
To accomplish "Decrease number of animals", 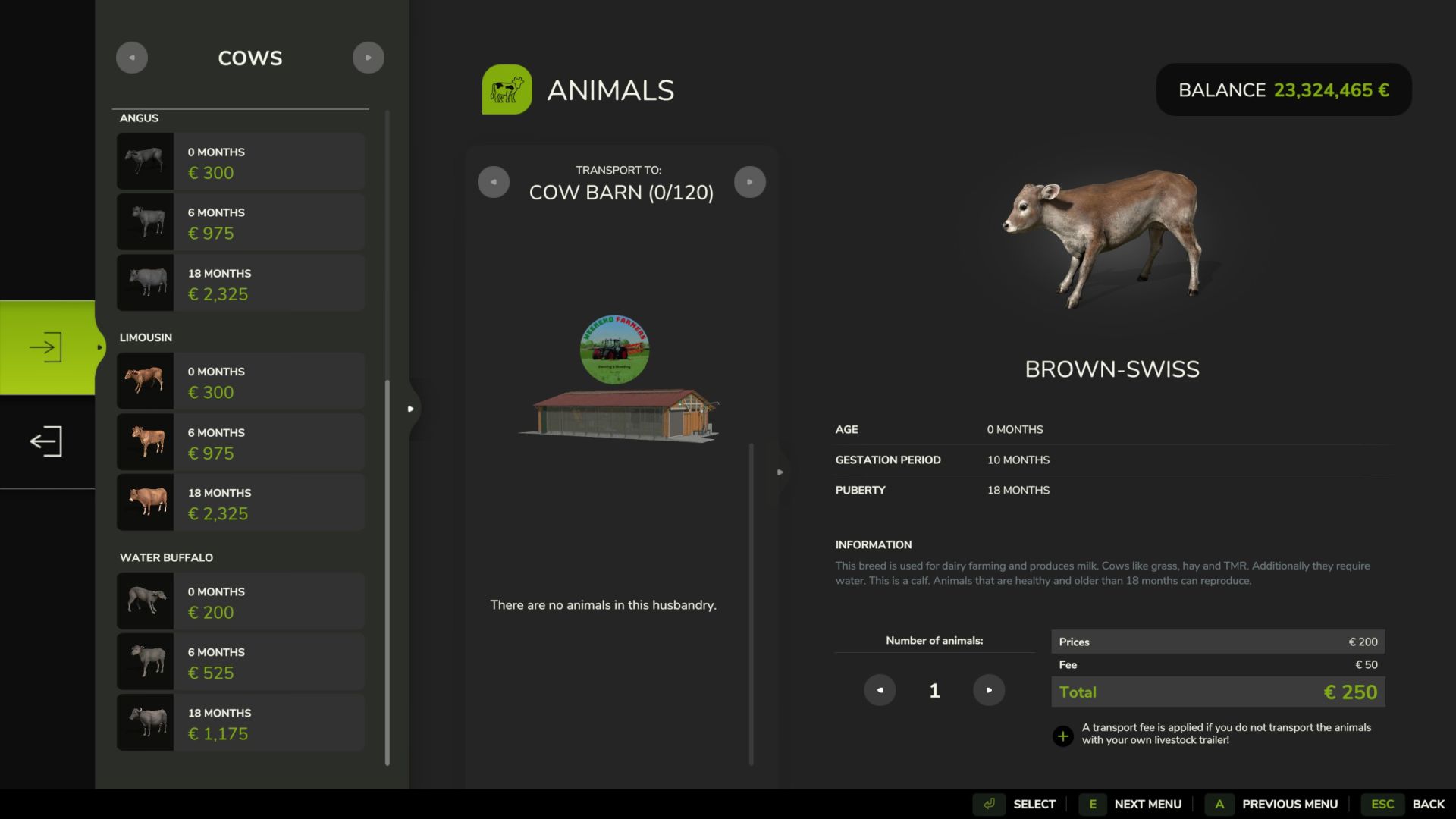I will click(x=880, y=690).
